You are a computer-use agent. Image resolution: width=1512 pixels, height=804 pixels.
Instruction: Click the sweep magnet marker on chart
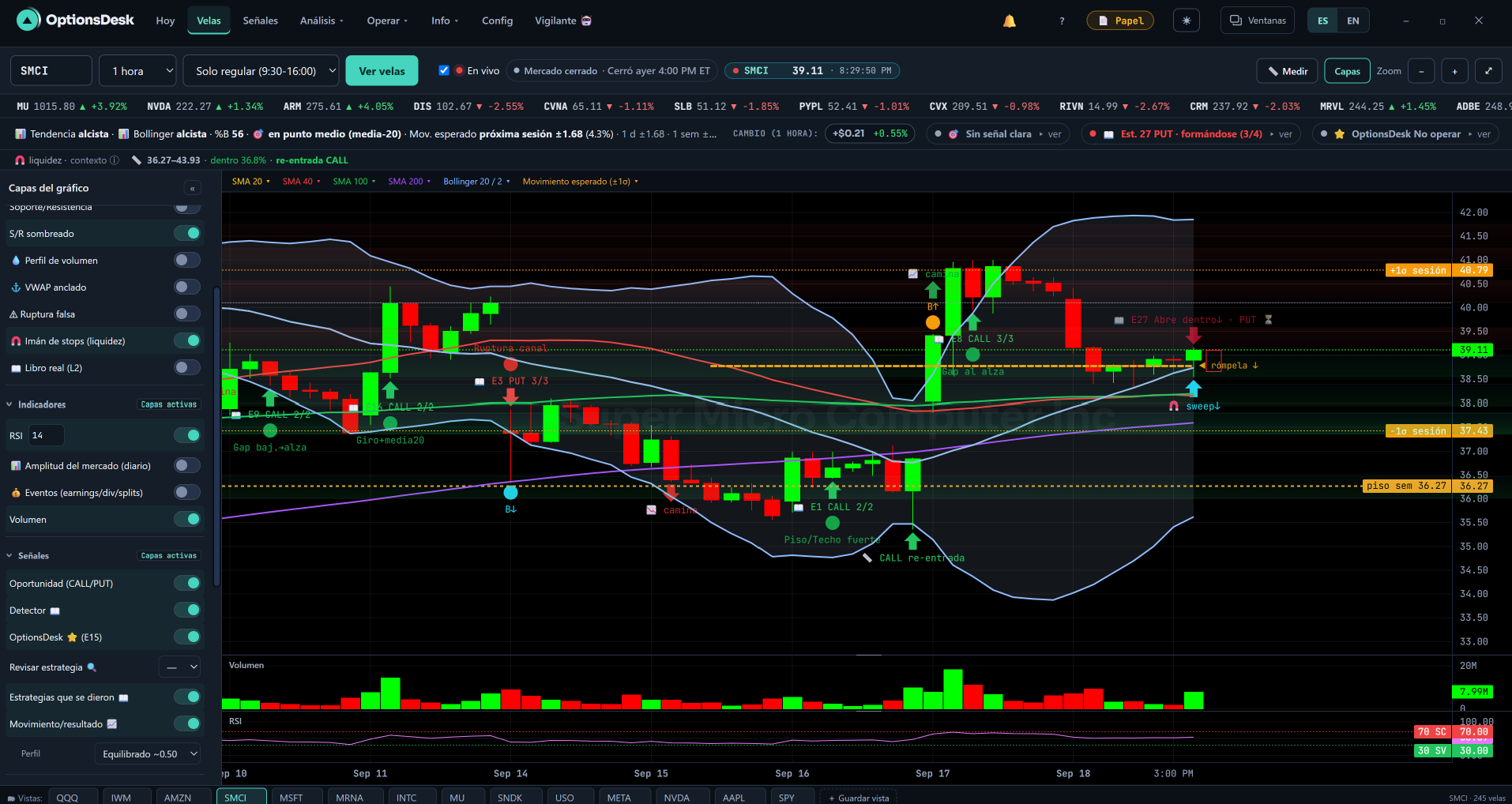tap(1174, 406)
